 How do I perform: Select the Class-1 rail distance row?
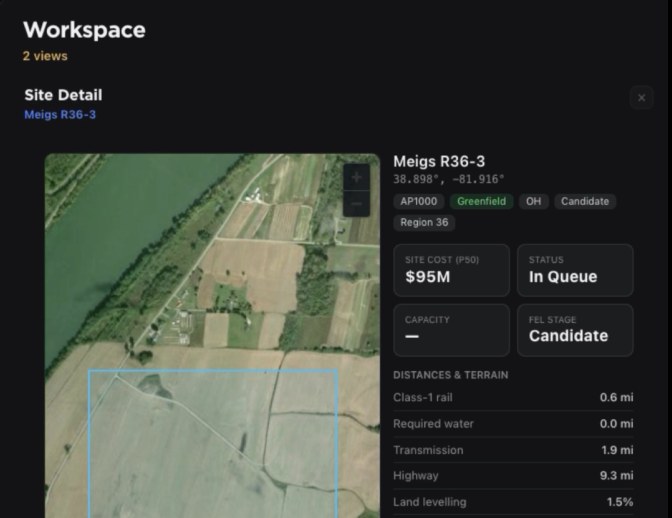(513, 398)
